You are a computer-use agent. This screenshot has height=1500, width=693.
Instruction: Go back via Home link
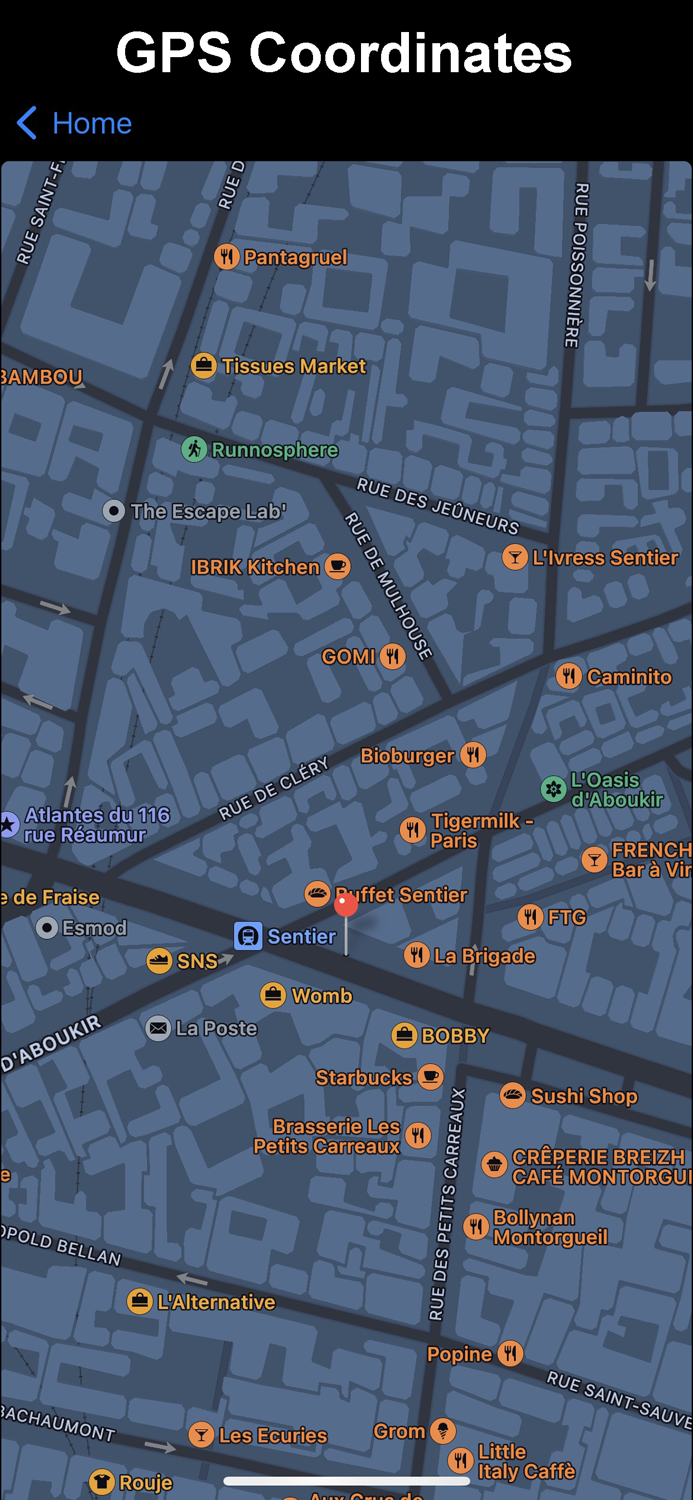point(92,124)
